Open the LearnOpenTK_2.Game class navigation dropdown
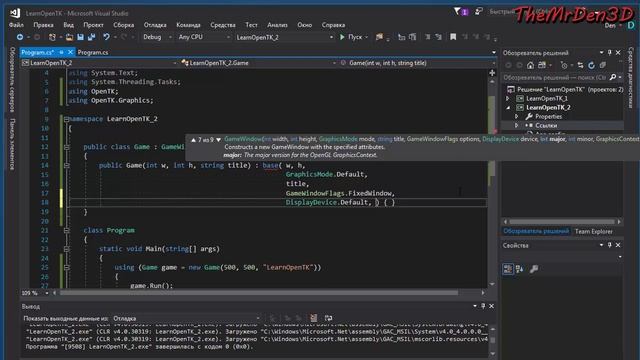 pyautogui.click(x=259, y=63)
